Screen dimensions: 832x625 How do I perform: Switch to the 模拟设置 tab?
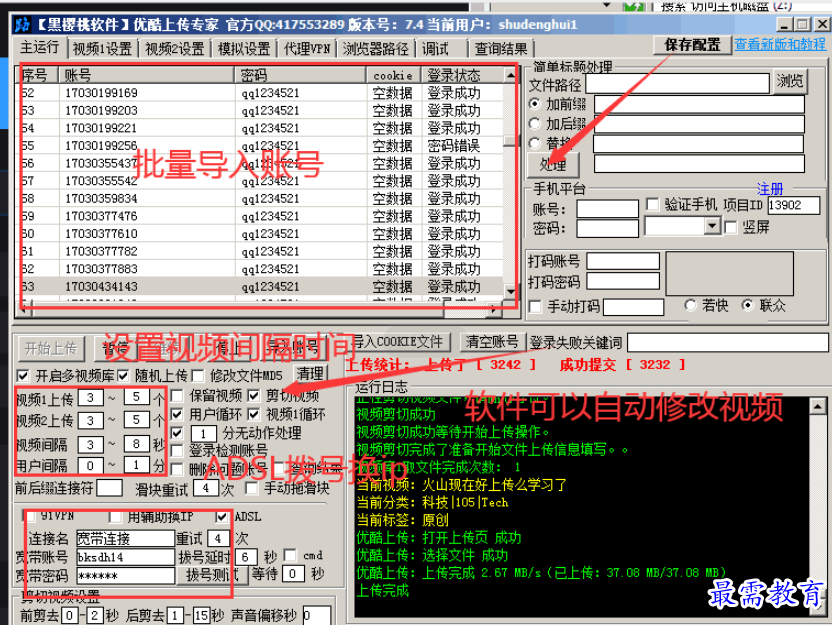pos(244,49)
